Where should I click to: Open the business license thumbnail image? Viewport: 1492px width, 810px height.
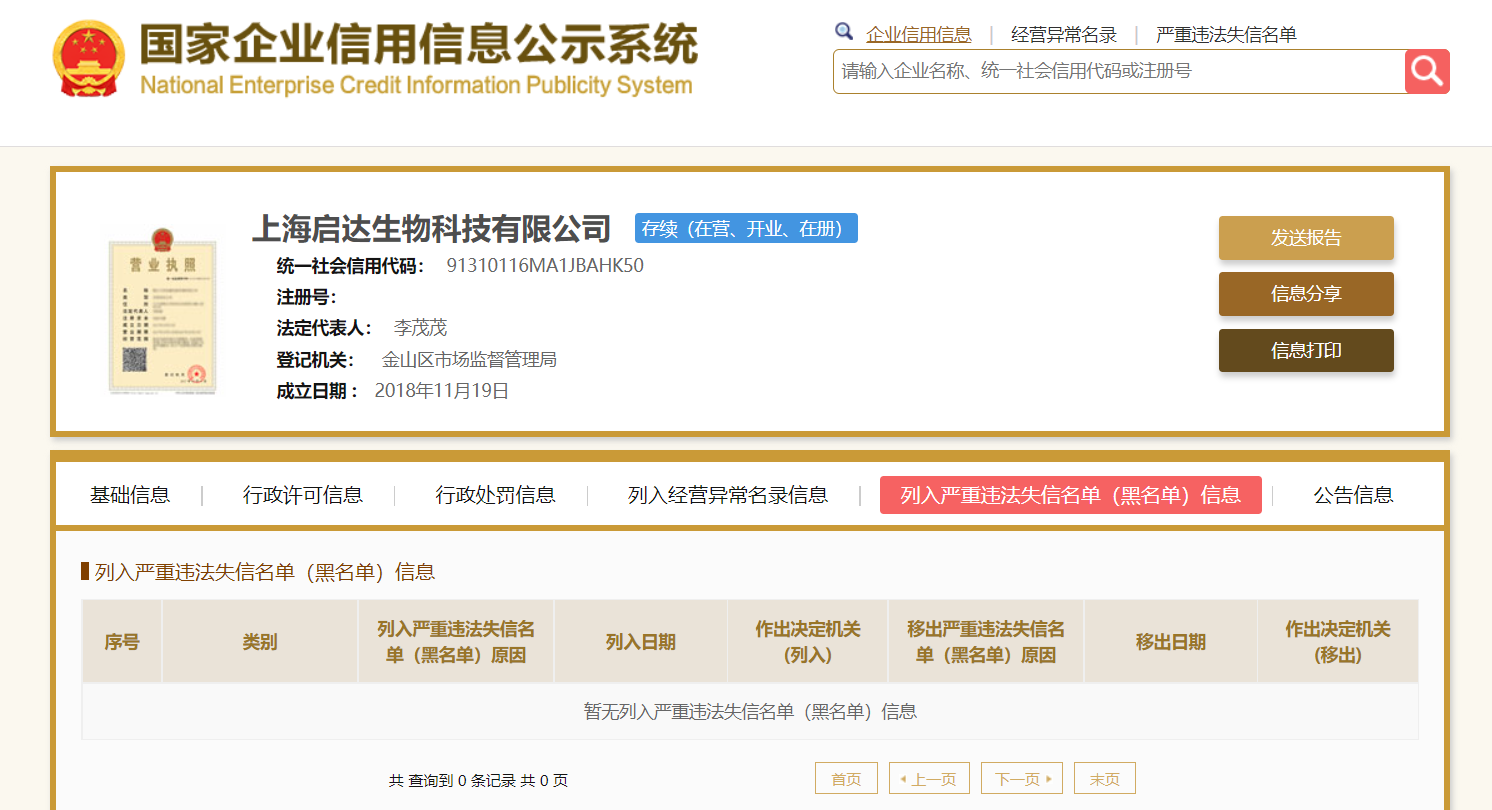163,310
